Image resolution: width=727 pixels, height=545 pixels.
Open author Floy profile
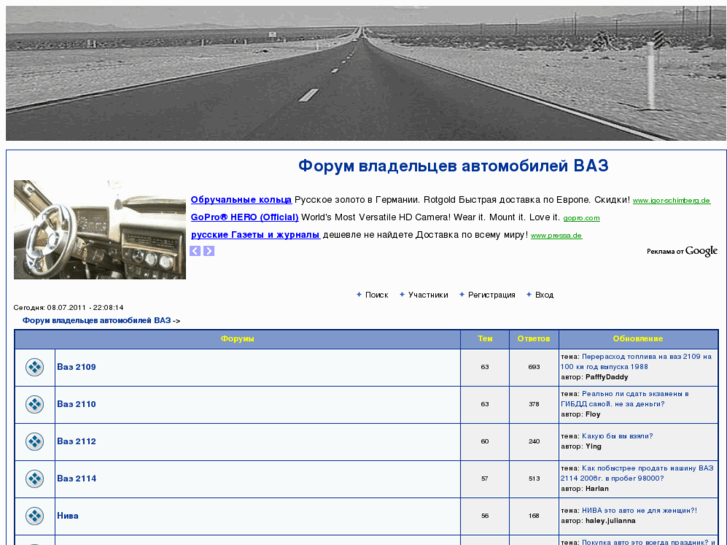click(x=593, y=414)
